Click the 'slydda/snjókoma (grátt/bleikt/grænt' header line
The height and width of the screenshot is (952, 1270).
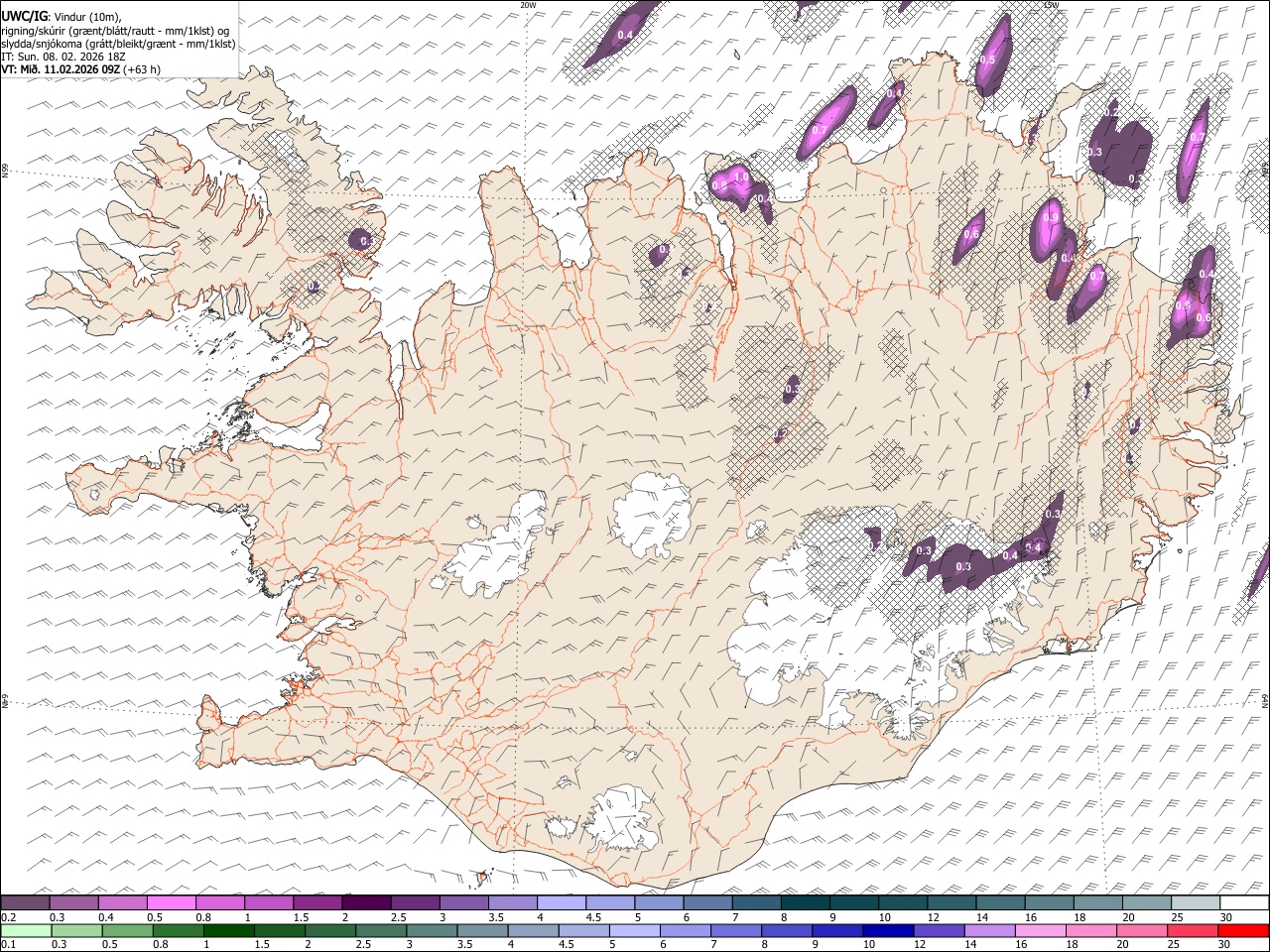[x=118, y=44]
